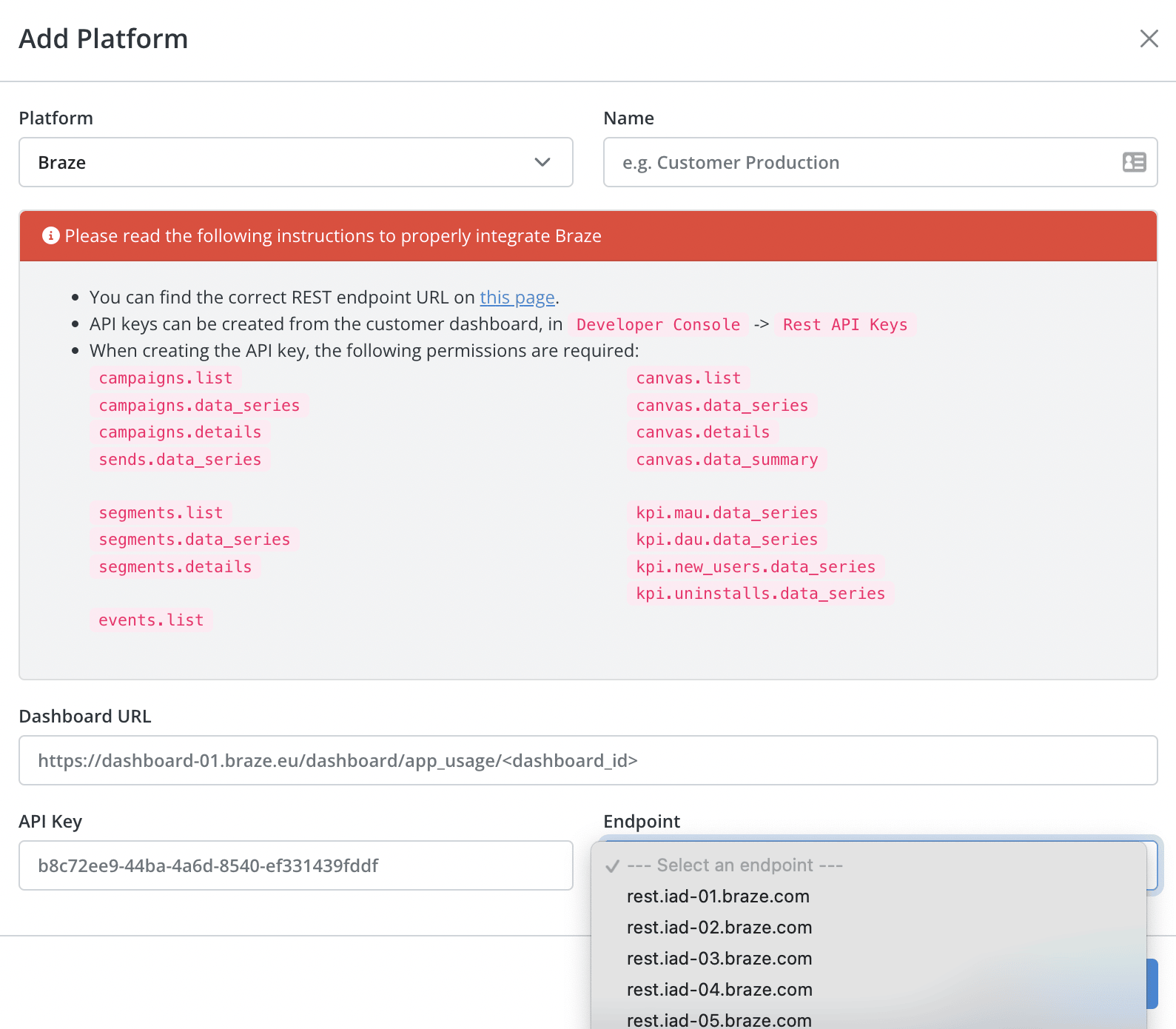
Task: Choose the '--- Select an endpoint ---' placeholder option
Action: tap(869, 865)
